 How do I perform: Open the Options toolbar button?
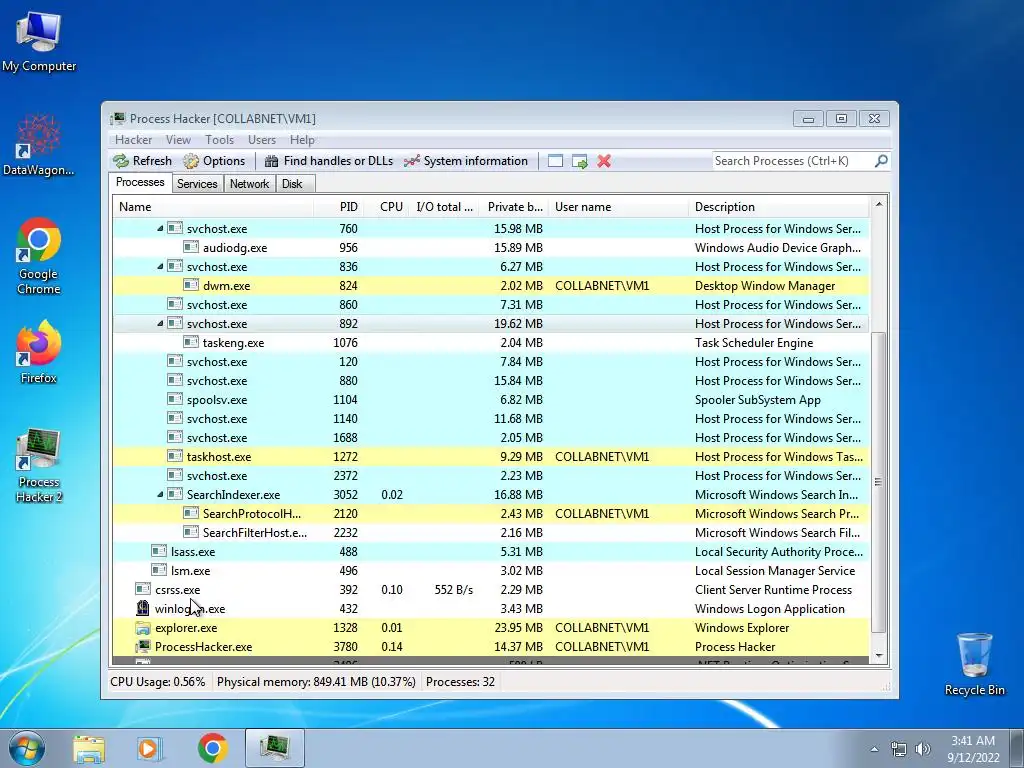click(214, 161)
